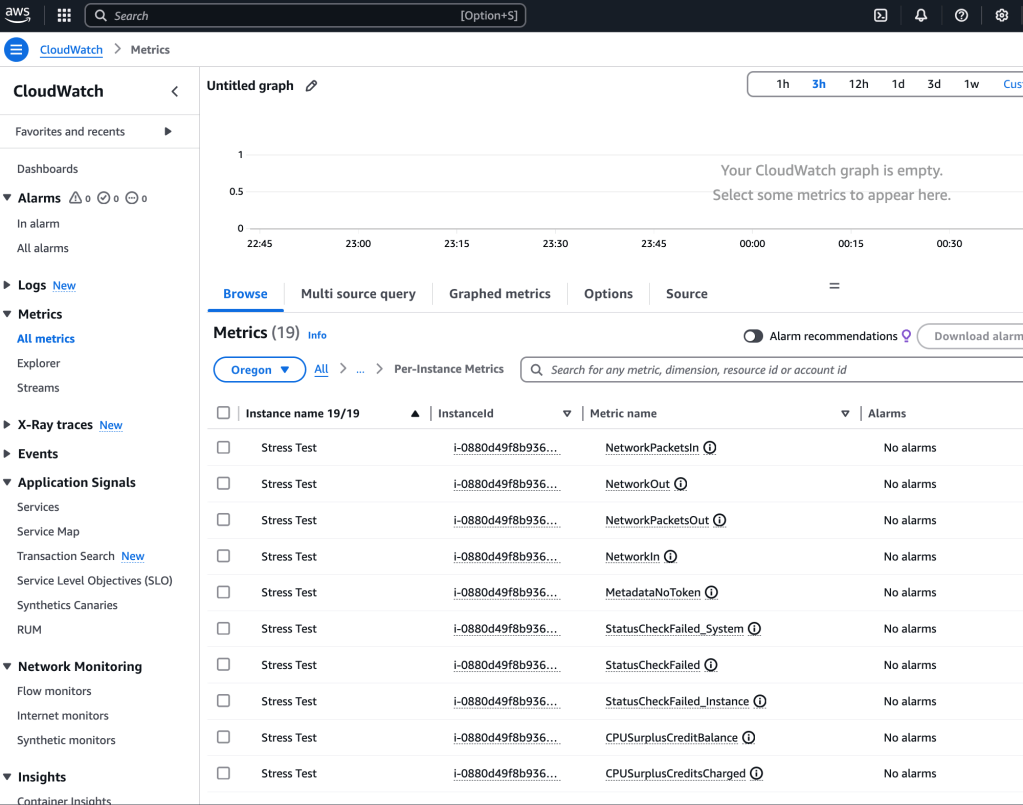Screen dimensions: 1023x805
Task: Open the notifications bell
Action: (x=921, y=15)
